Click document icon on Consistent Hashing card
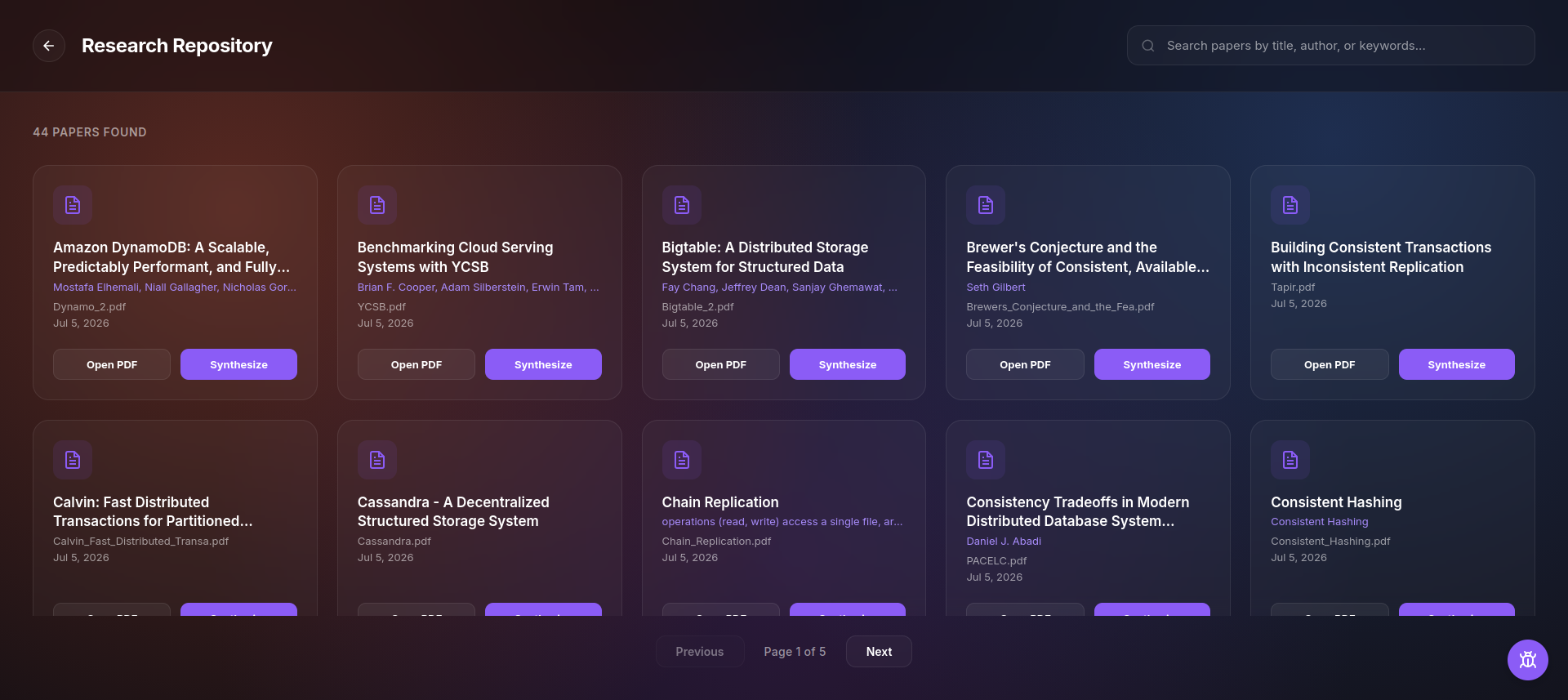This screenshot has height=700, width=1568. coord(1290,460)
